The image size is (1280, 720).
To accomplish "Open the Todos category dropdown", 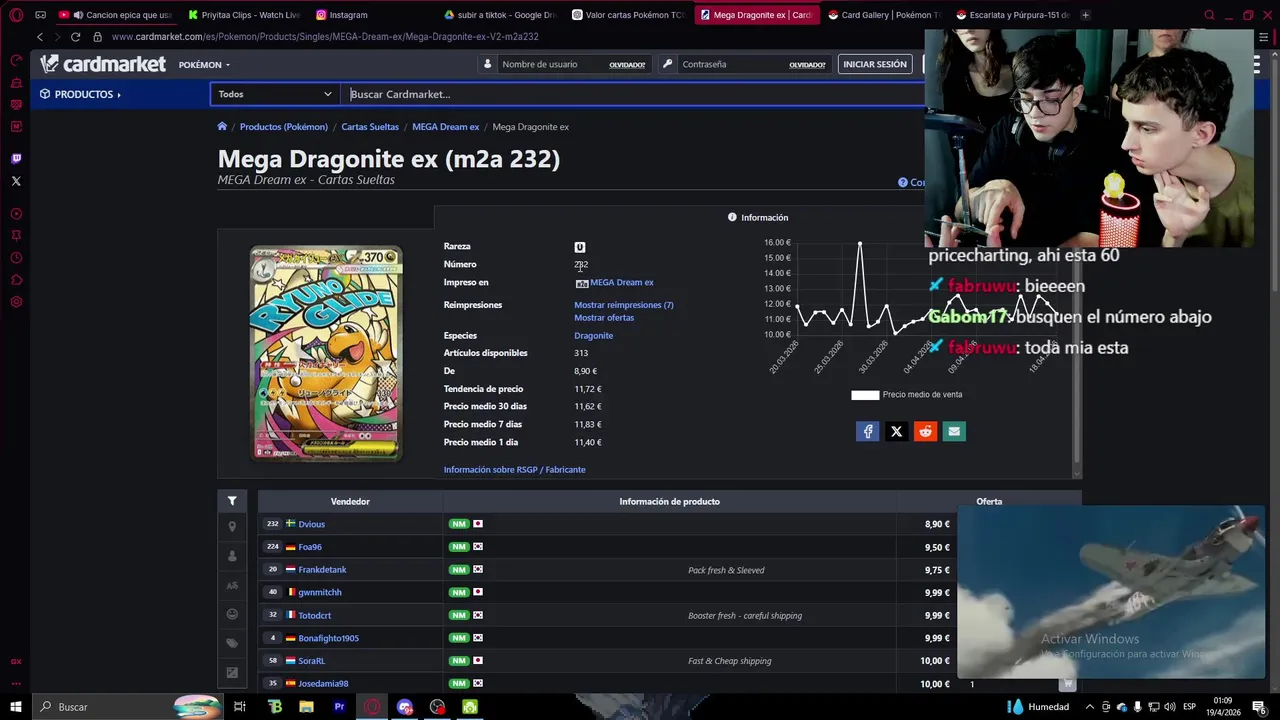I will tap(275, 94).
